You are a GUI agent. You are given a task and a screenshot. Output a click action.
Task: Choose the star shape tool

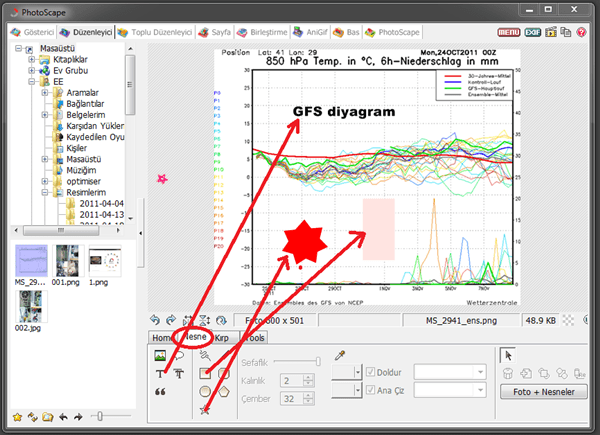204,411
